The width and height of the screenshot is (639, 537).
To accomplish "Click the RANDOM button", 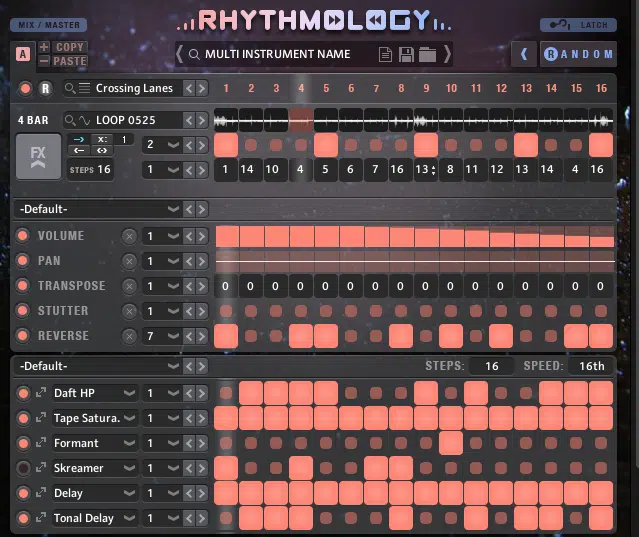I will coord(578,54).
